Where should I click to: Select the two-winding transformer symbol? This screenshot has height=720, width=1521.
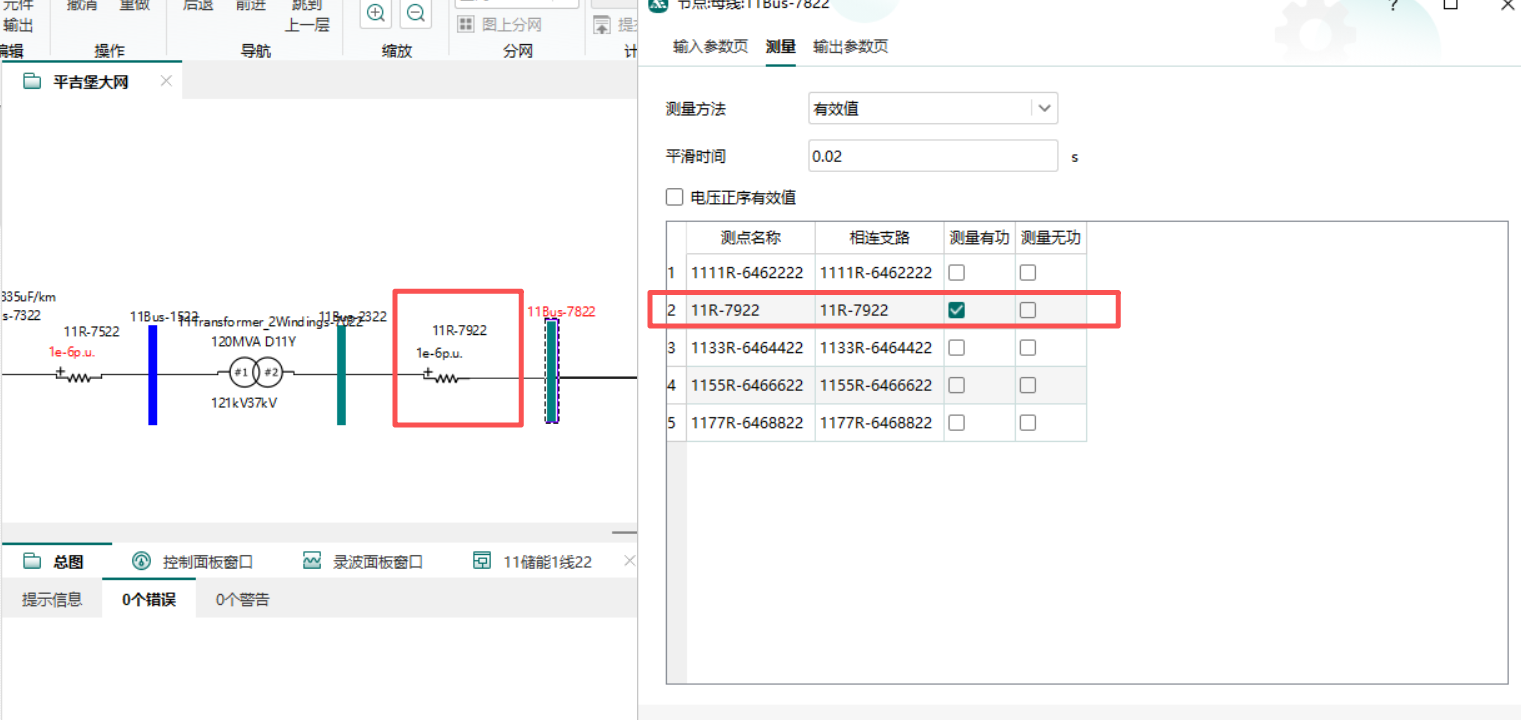[x=254, y=374]
